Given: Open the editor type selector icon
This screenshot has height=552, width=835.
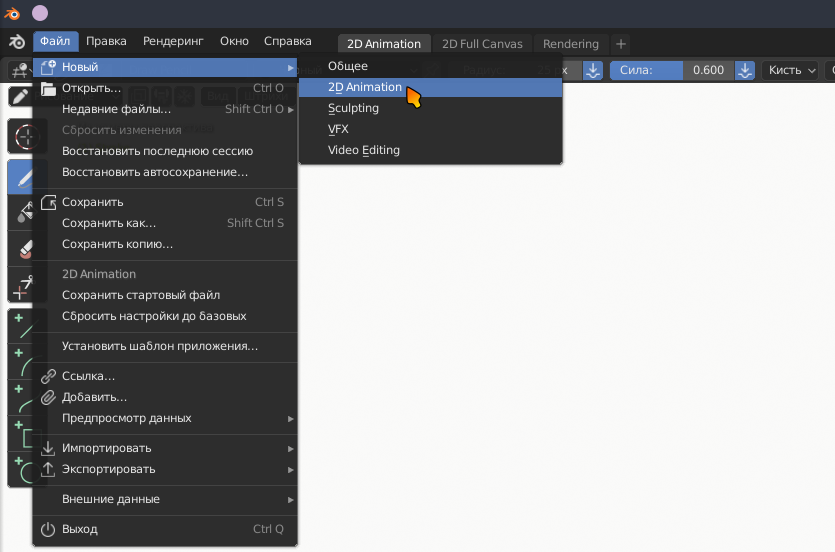Looking at the screenshot, I should point(20,70).
